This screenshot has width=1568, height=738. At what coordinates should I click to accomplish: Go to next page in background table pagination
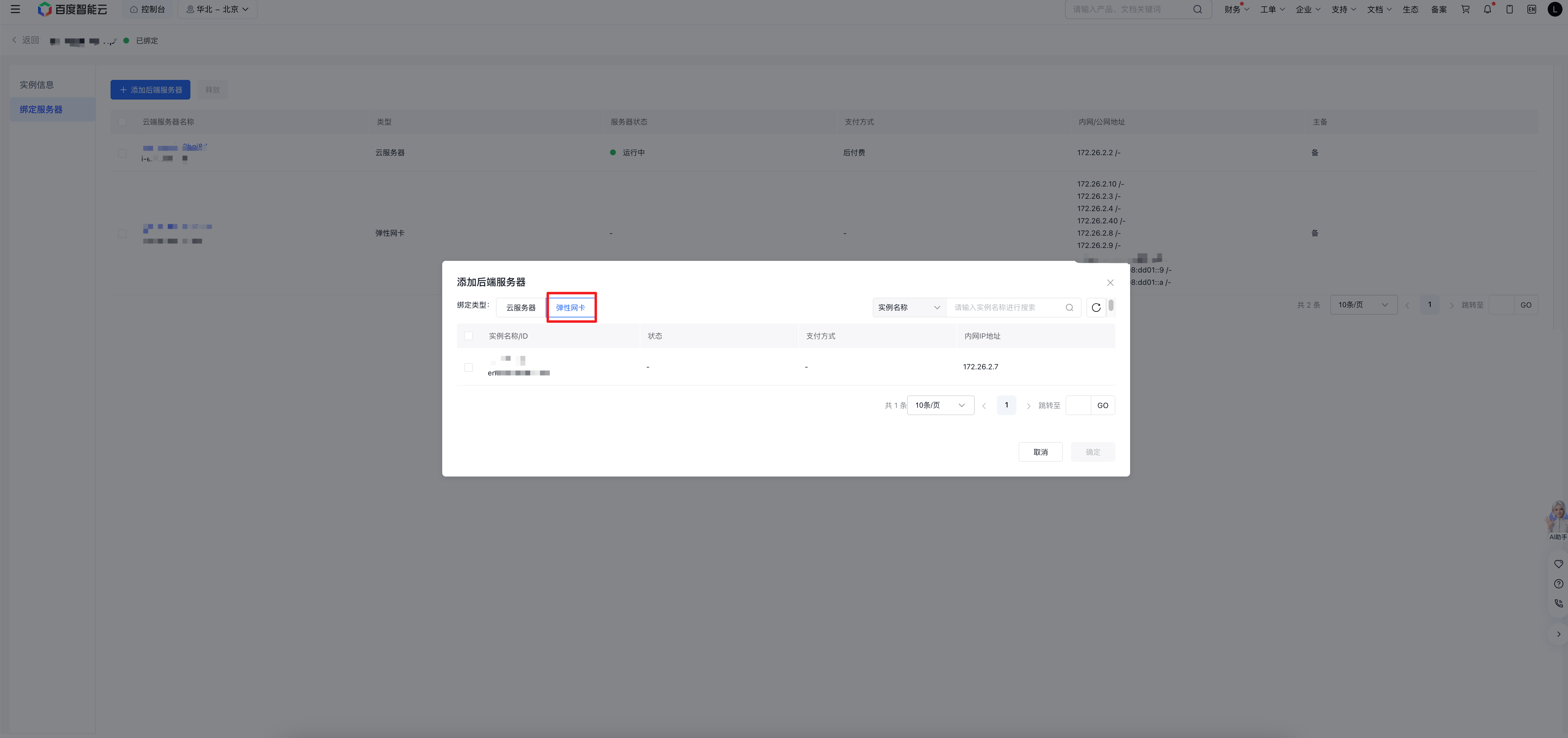click(1452, 305)
